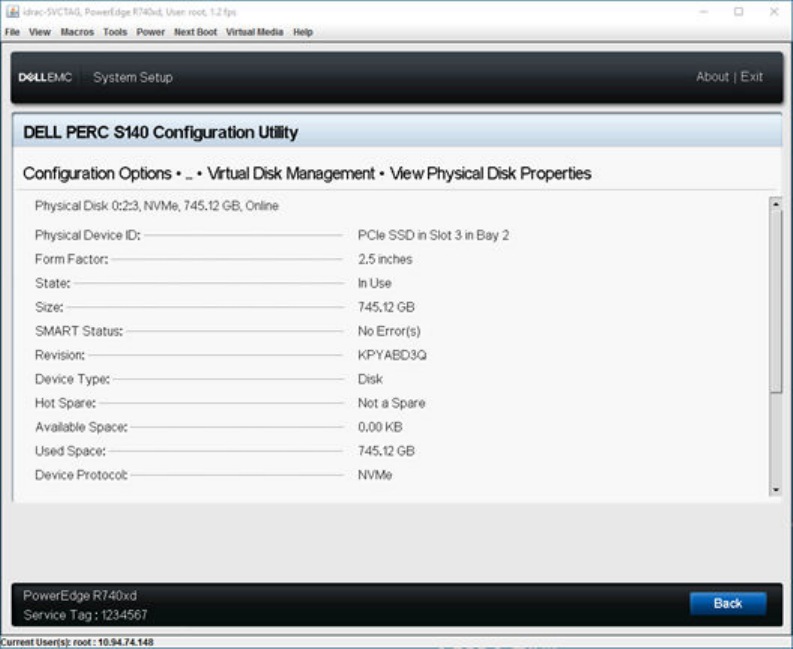Click the vertical scrollbar thumb
The height and width of the screenshot is (649, 793).
point(775,301)
